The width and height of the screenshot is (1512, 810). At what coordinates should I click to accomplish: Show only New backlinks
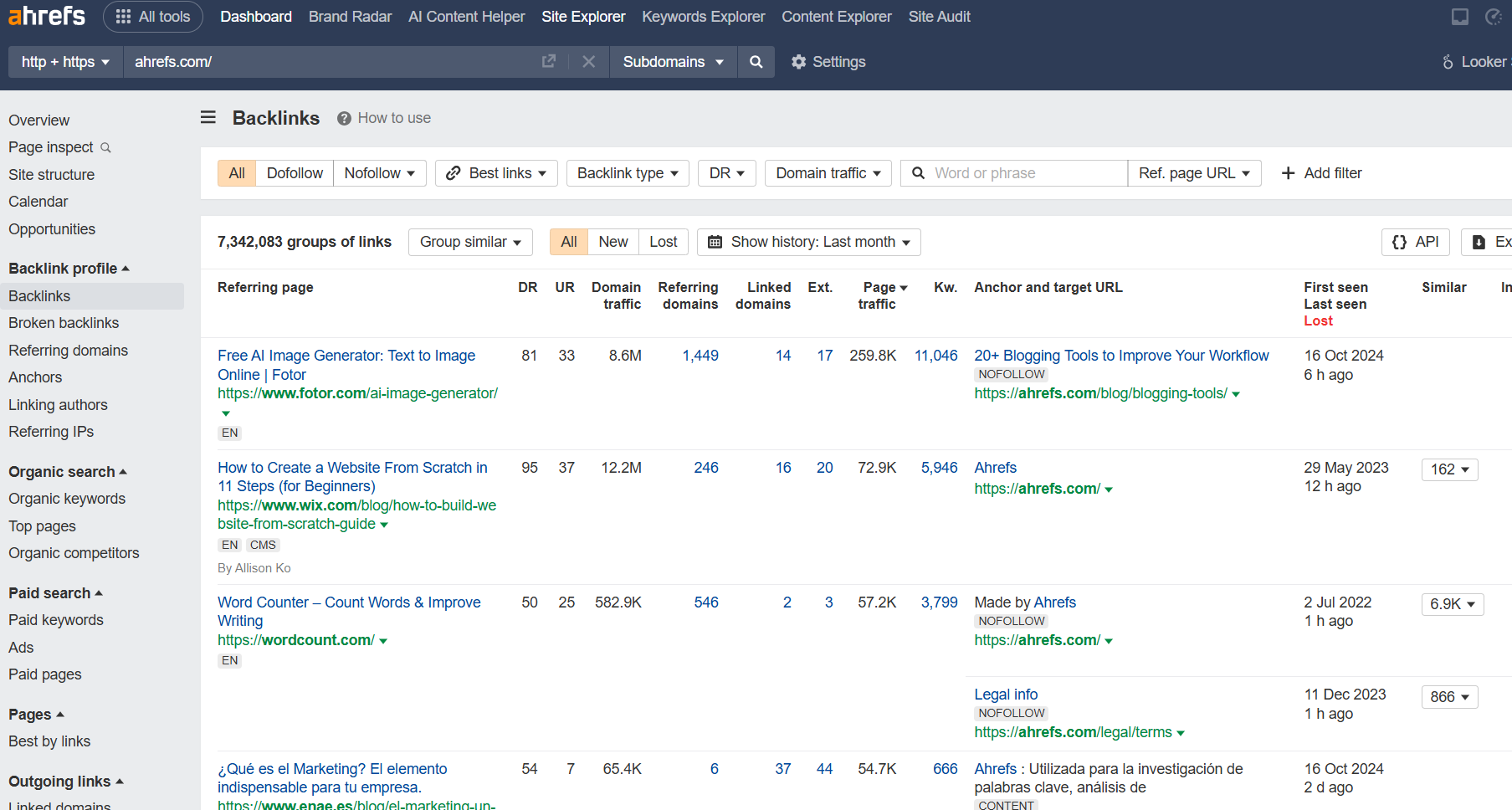coord(613,242)
